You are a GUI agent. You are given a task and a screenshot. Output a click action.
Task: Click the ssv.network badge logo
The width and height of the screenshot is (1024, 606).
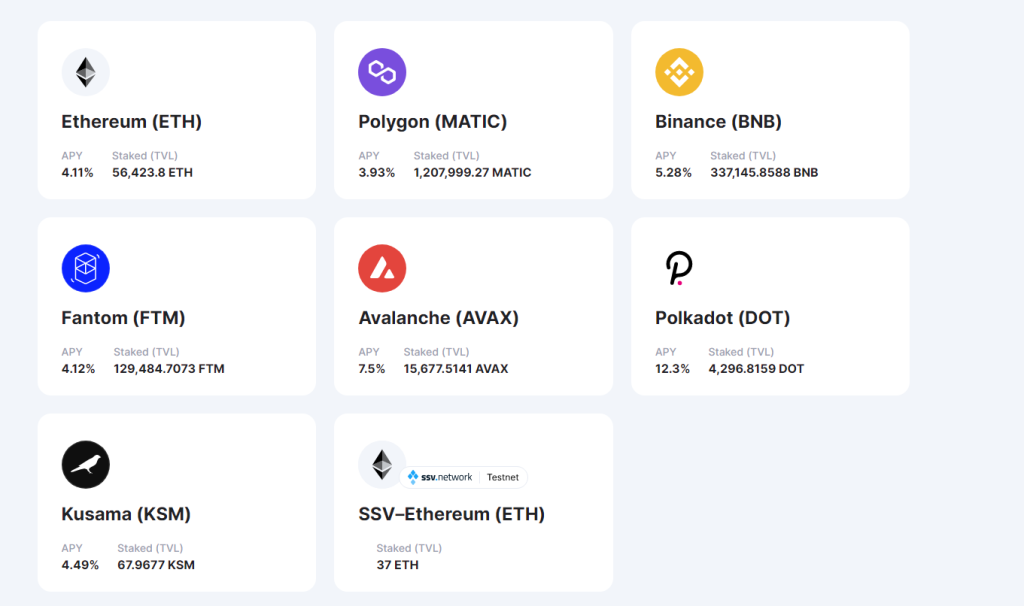point(440,477)
